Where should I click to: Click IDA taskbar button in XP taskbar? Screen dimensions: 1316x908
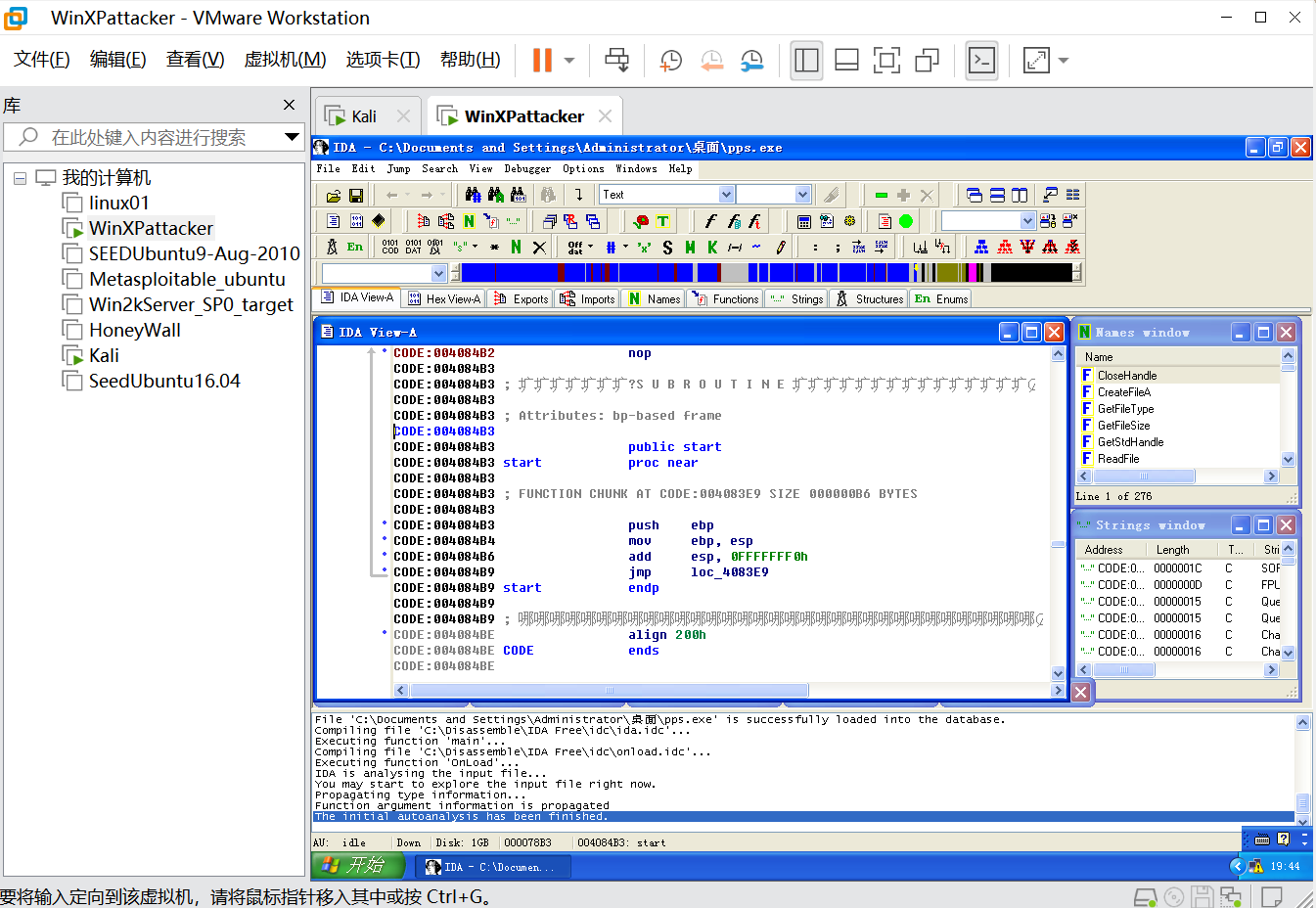(494, 867)
